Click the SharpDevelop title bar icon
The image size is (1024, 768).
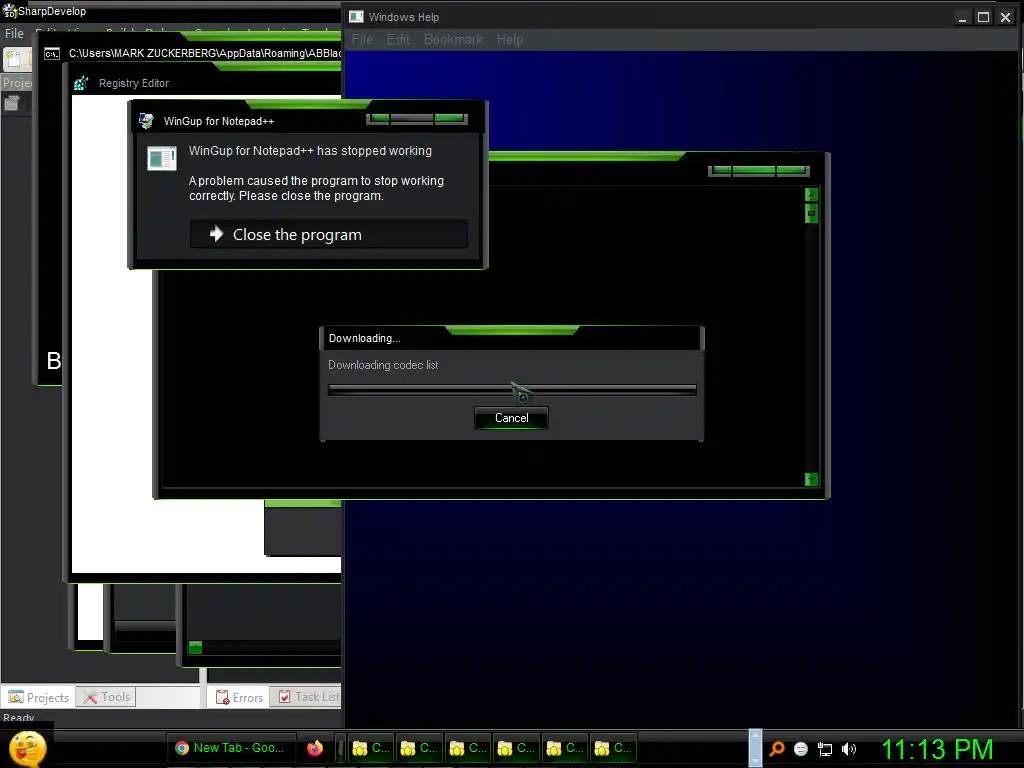click(x=9, y=10)
